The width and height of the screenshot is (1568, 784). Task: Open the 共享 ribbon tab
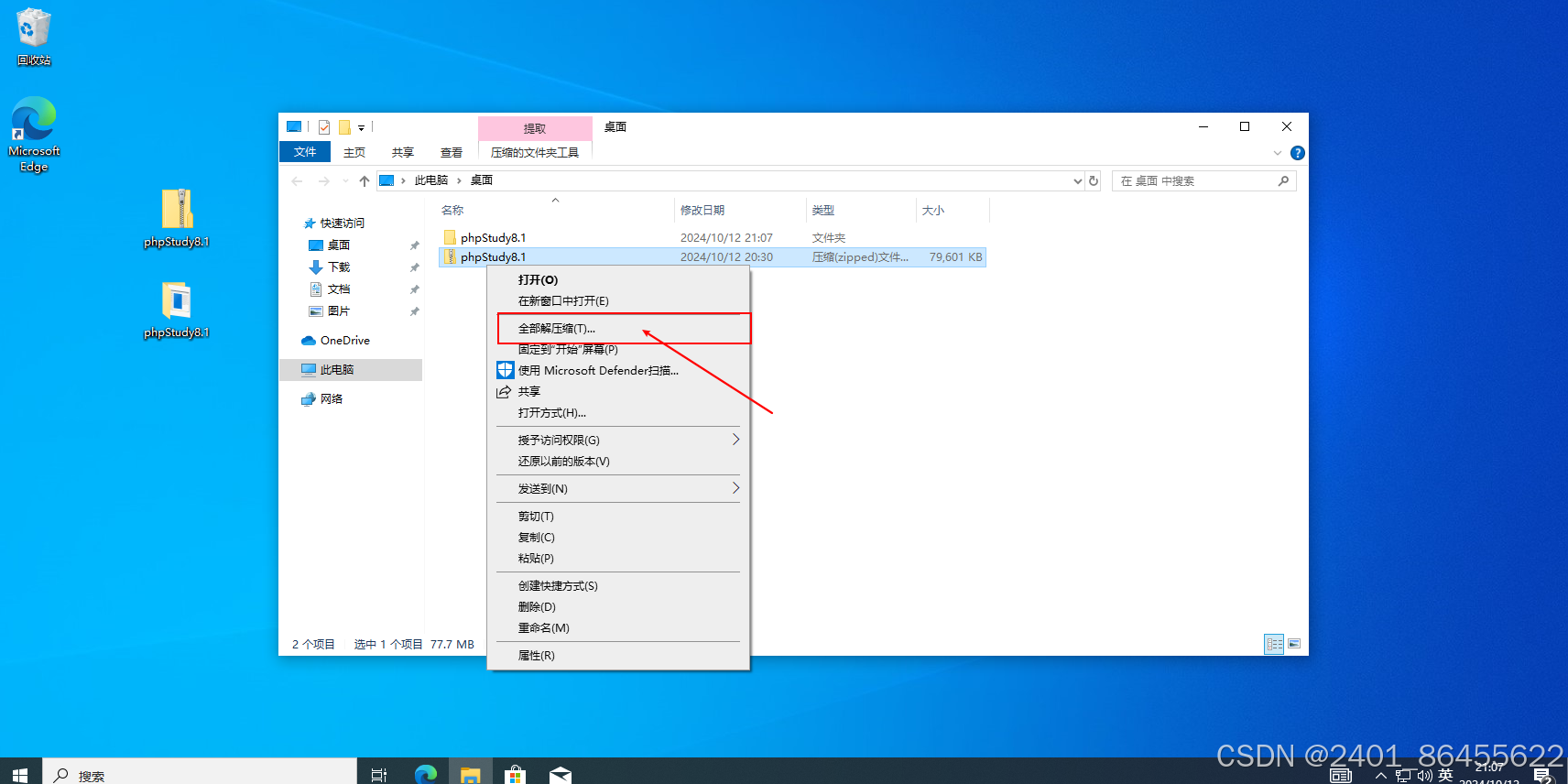(x=403, y=152)
